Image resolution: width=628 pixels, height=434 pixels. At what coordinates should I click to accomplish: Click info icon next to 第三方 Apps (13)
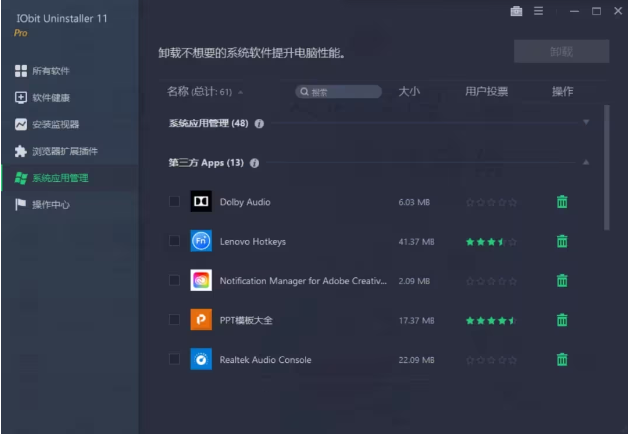coord(254,163)
